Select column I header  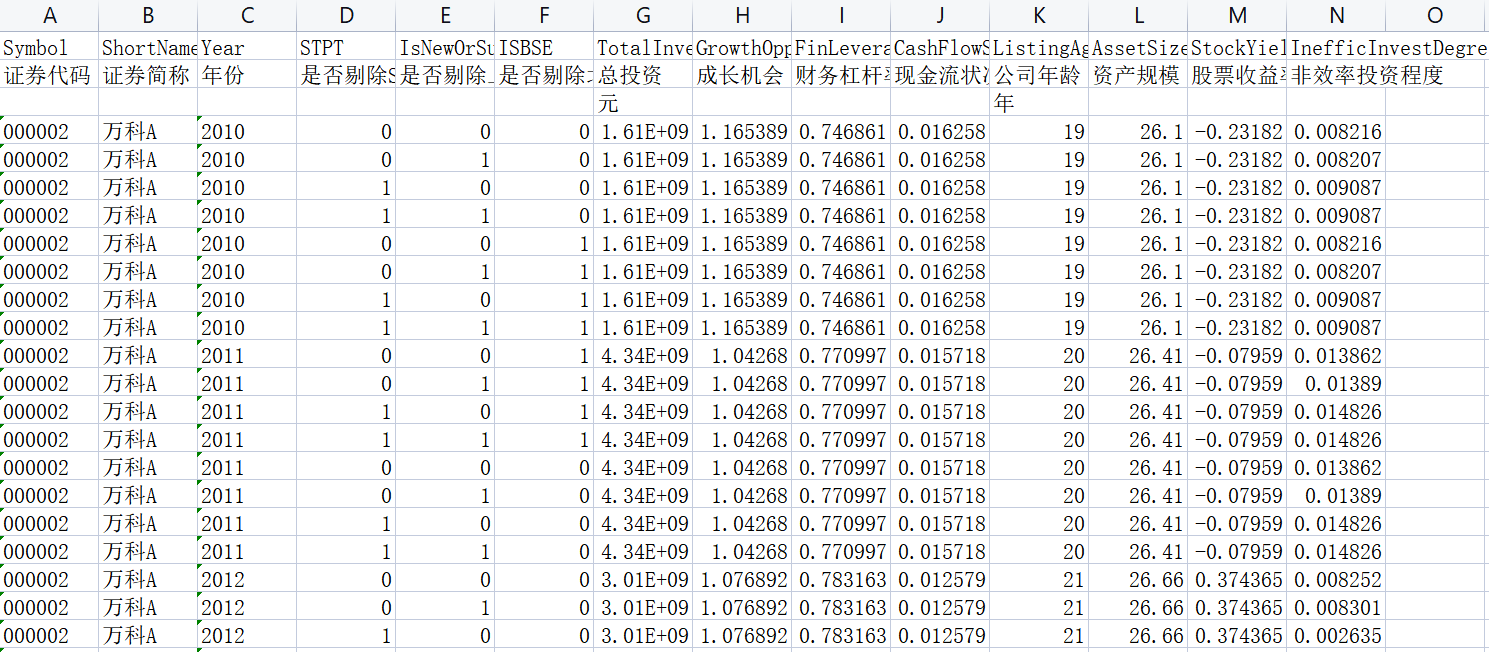(842, 15)
